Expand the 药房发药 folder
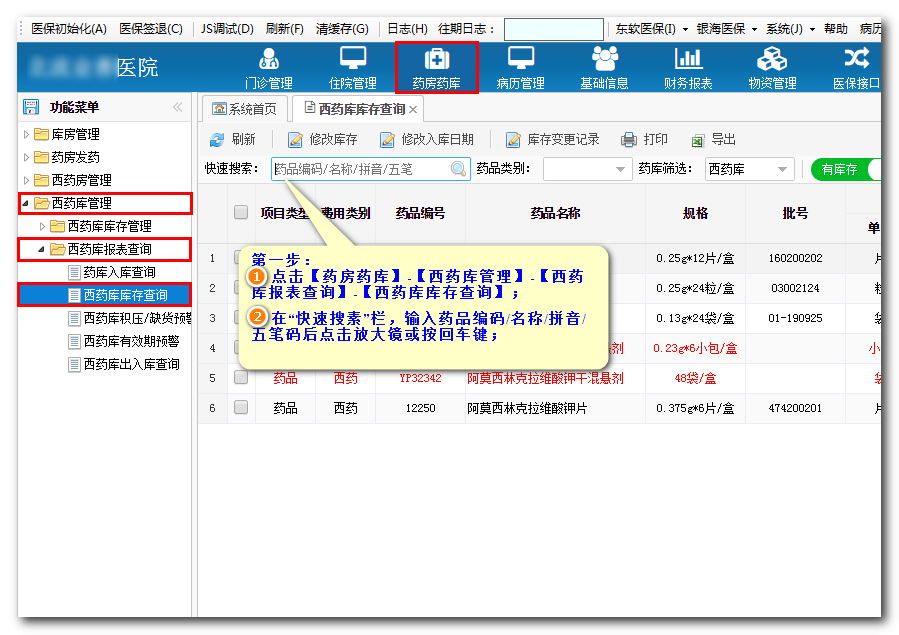 click(x=26, y=158)
